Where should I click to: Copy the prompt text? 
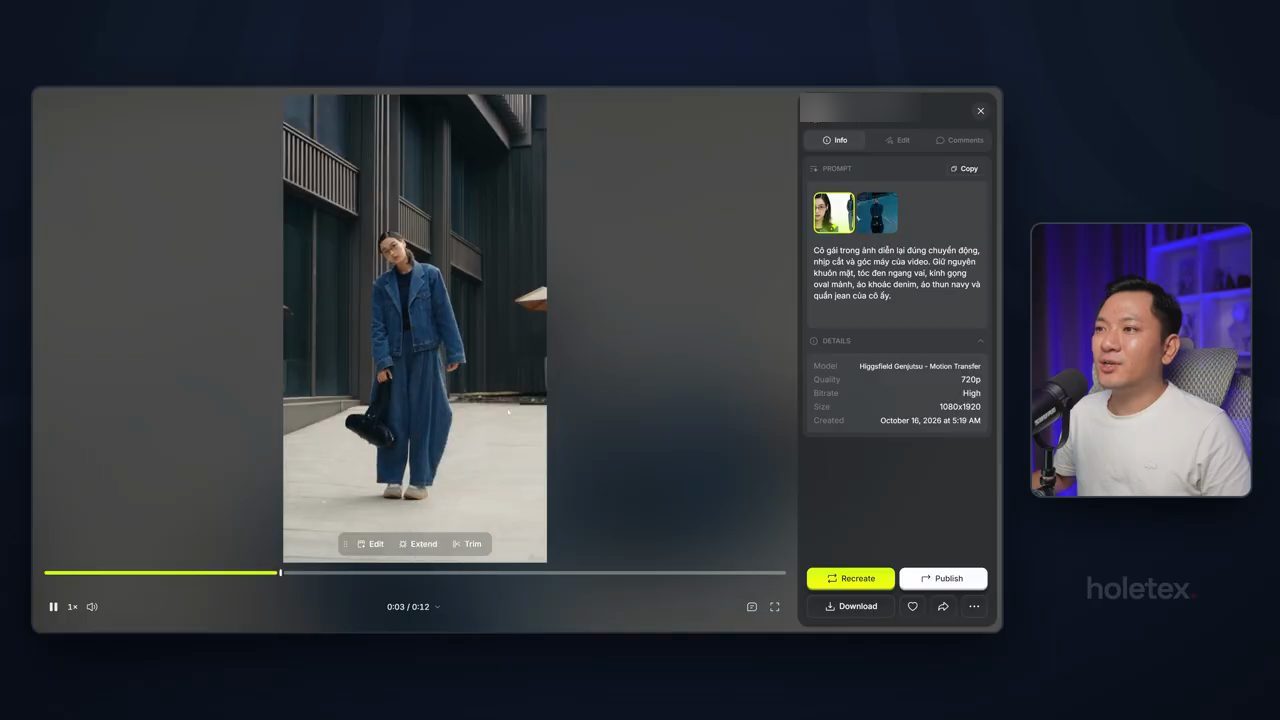(x=964, y=169)
